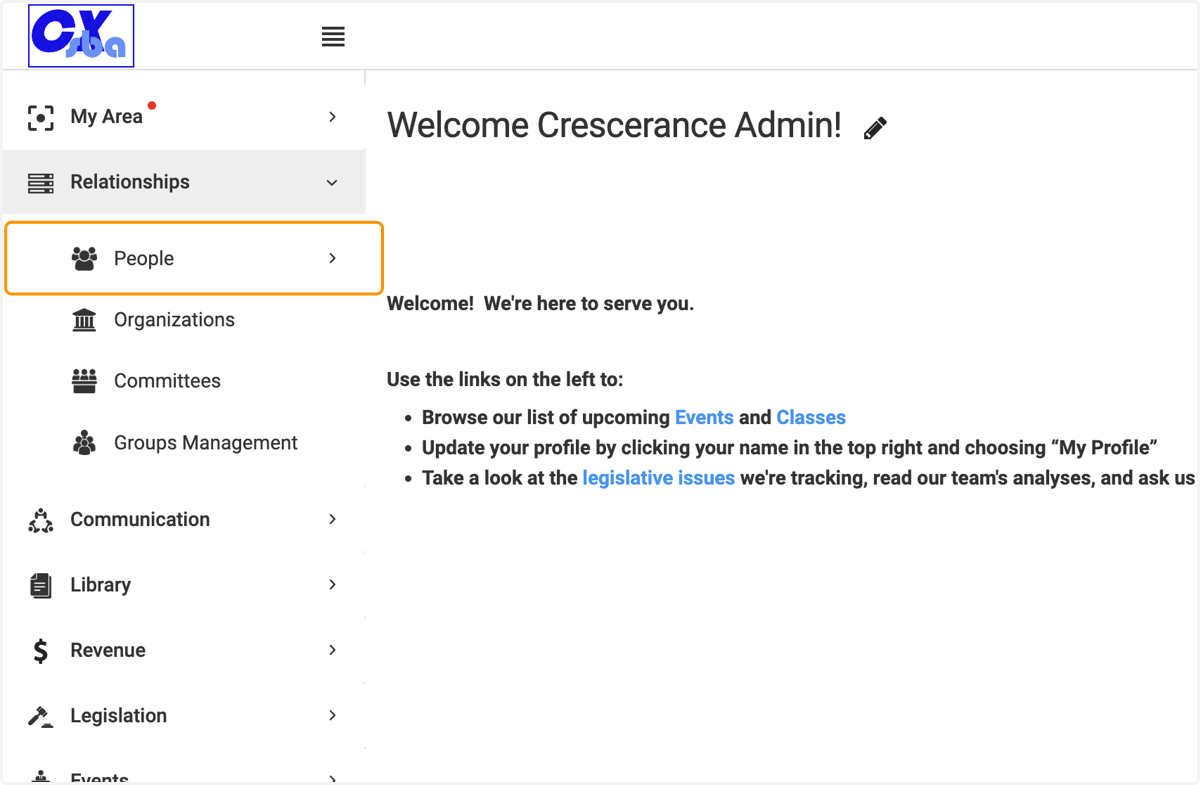
Task: Click the Communication icon
Action: tap(40, 520)
